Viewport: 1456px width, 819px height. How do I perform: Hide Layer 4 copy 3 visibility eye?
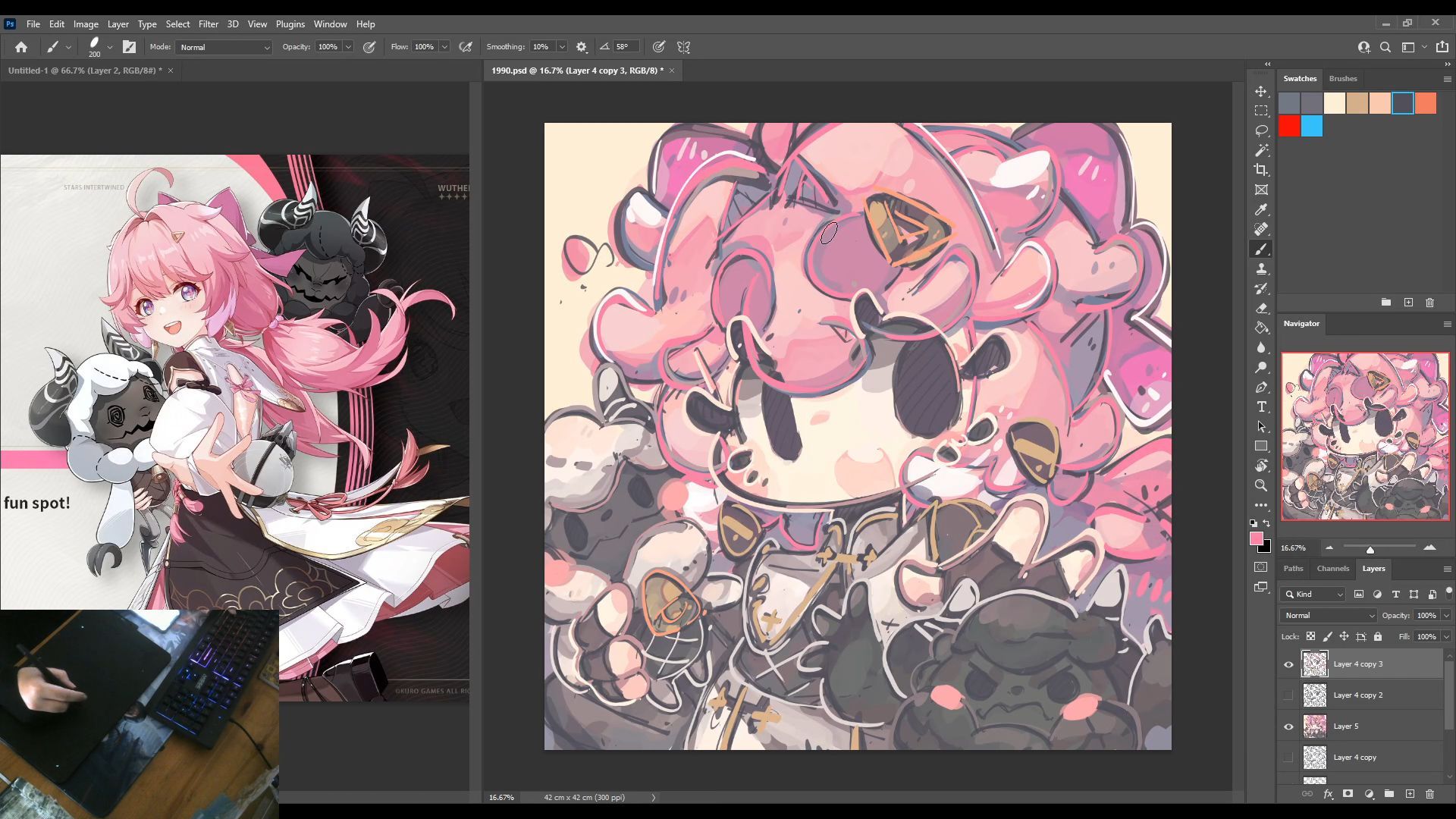pyautogui.click(x=1288, y=664)
